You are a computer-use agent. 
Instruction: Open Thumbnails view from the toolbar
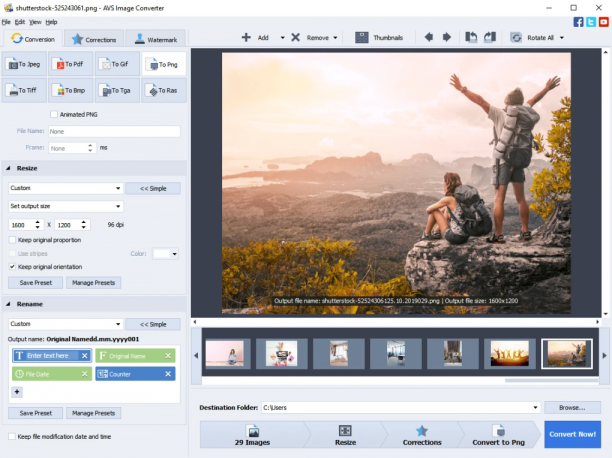point(379,37)
